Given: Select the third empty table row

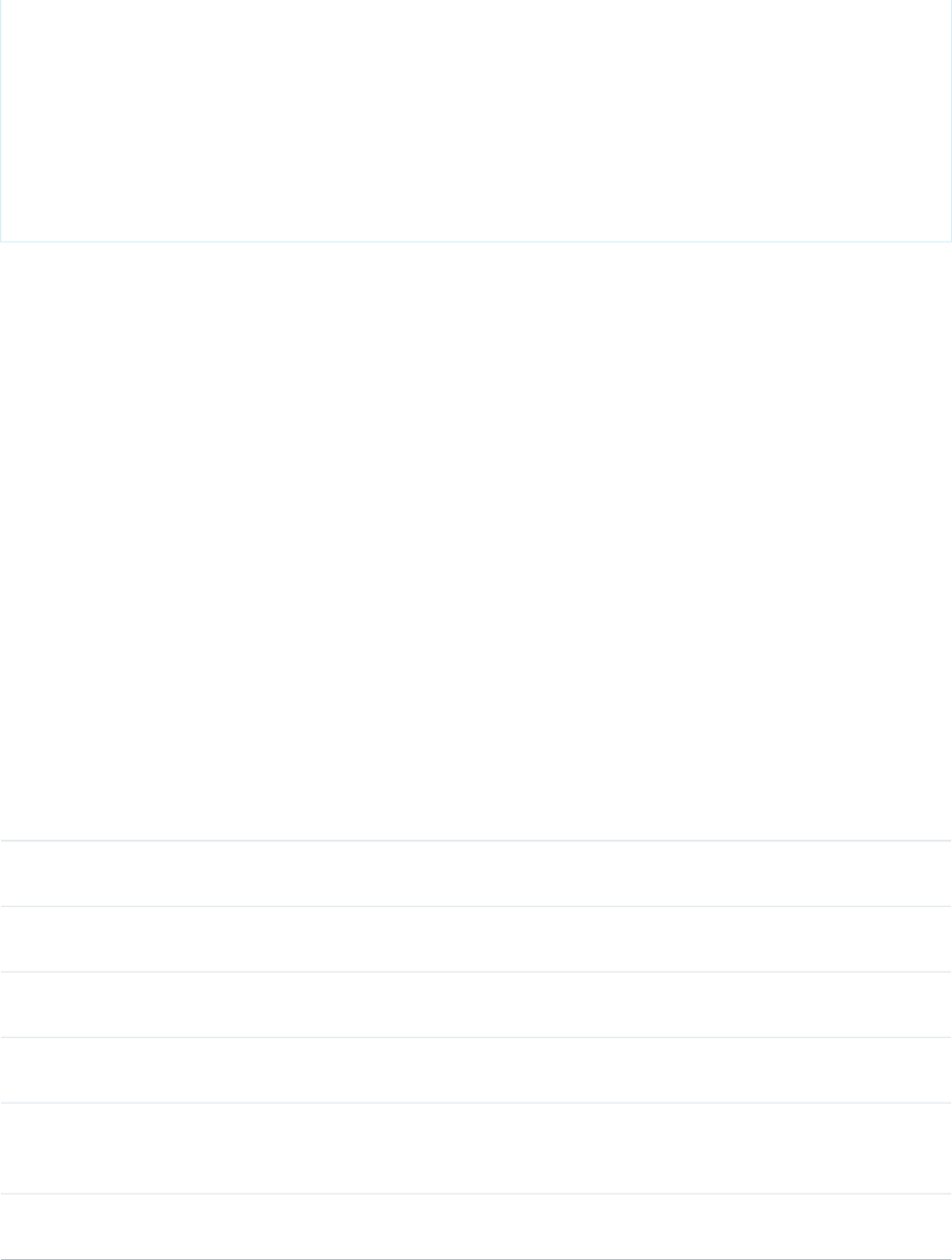Looking at the screenshot, I should tap(476, 1005).
